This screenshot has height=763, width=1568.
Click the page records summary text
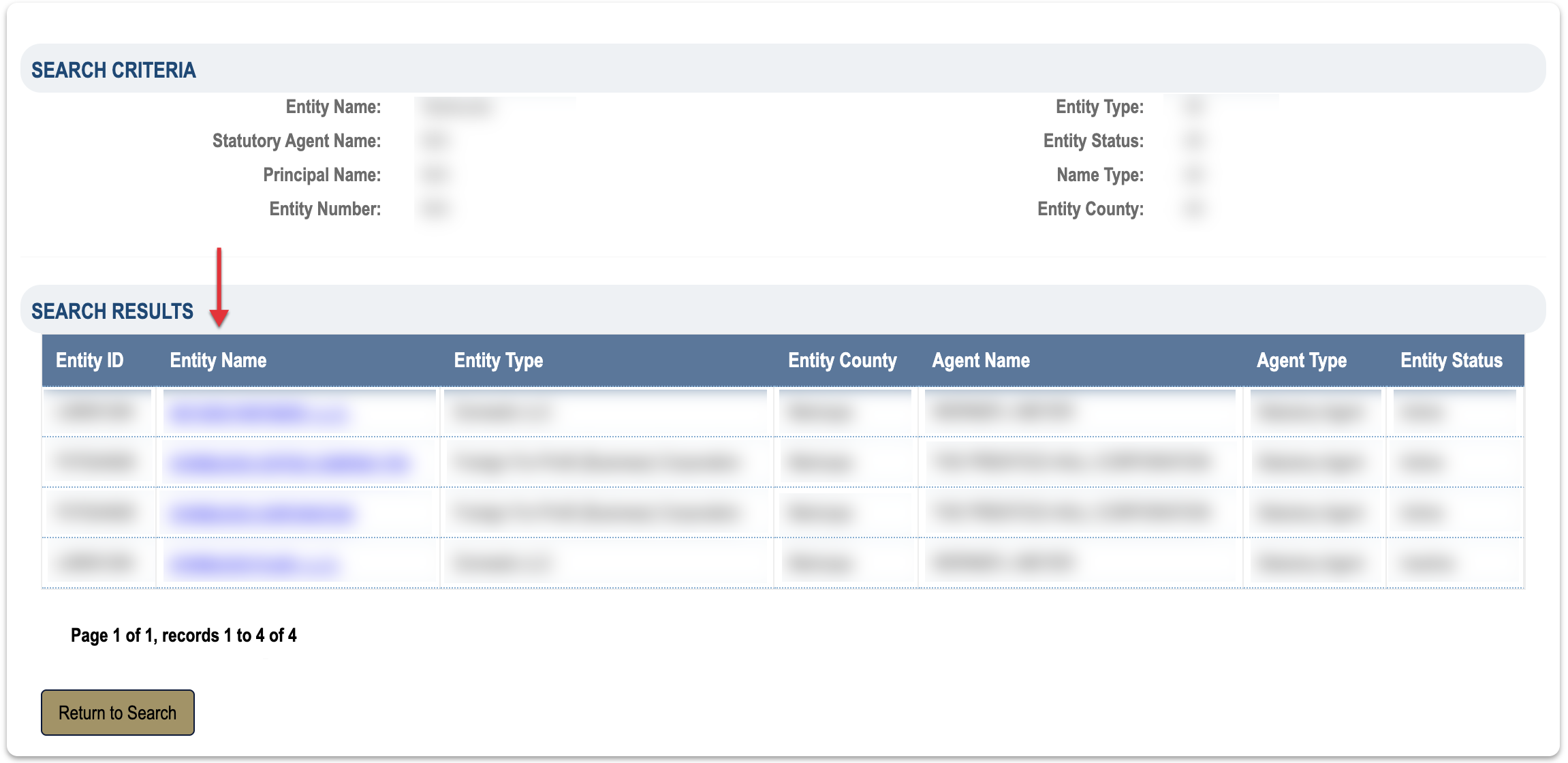184,636
